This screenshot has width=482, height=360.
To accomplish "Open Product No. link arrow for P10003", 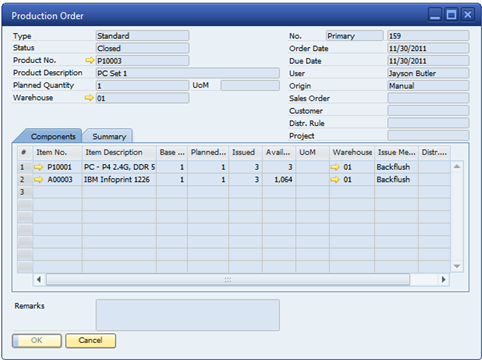I will 90,60.
